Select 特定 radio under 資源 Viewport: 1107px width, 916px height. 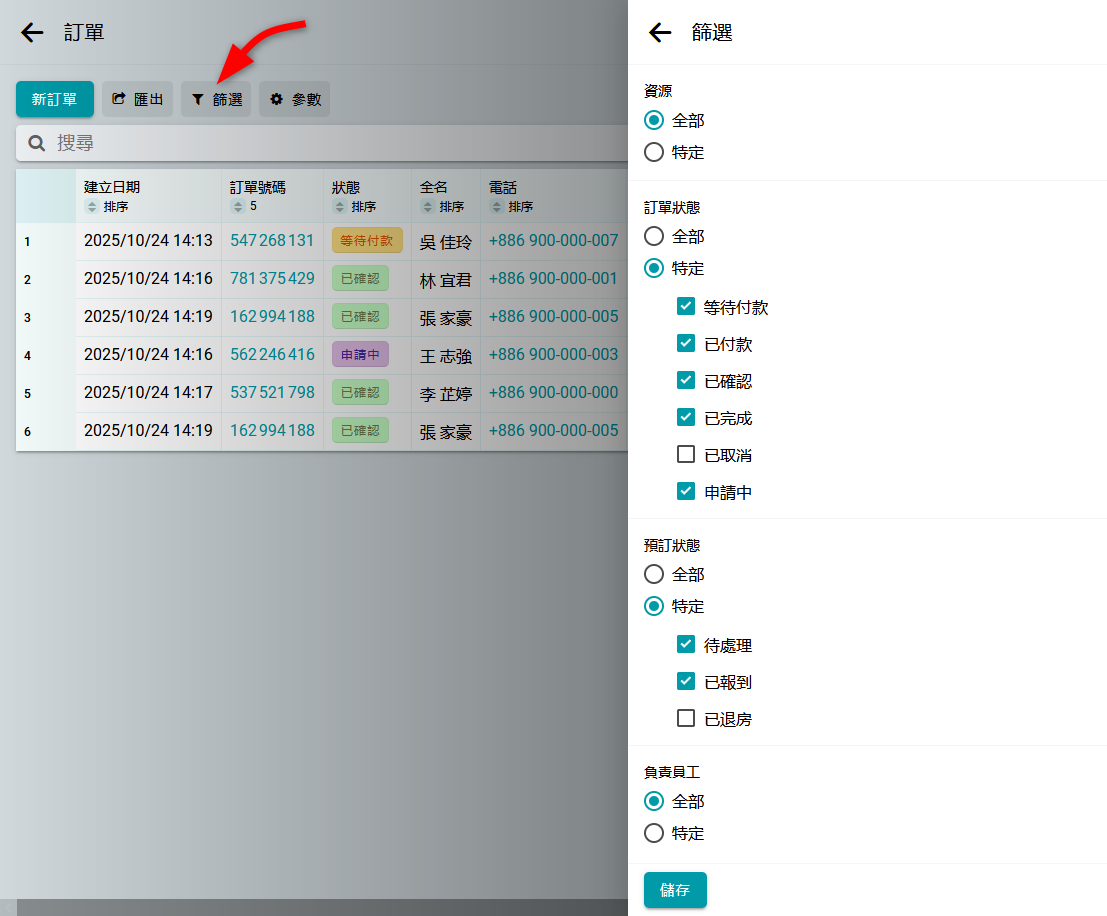(x=654, y=152)
